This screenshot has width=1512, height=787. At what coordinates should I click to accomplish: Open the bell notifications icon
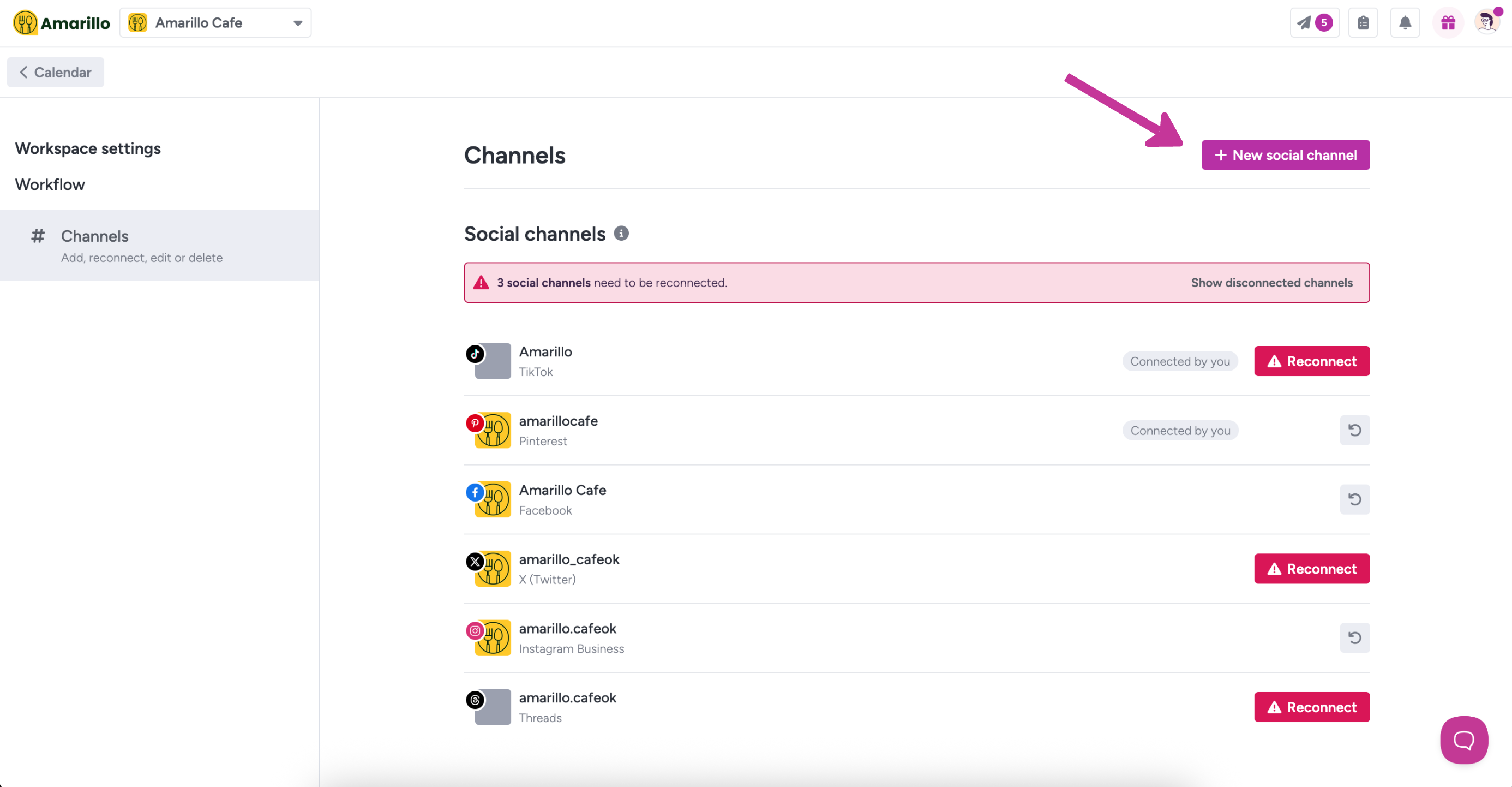point(1405,23)
